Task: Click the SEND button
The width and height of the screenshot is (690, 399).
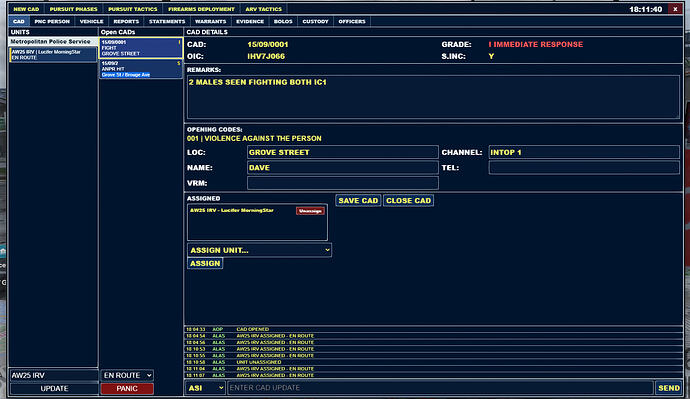Action: point(669,388)
